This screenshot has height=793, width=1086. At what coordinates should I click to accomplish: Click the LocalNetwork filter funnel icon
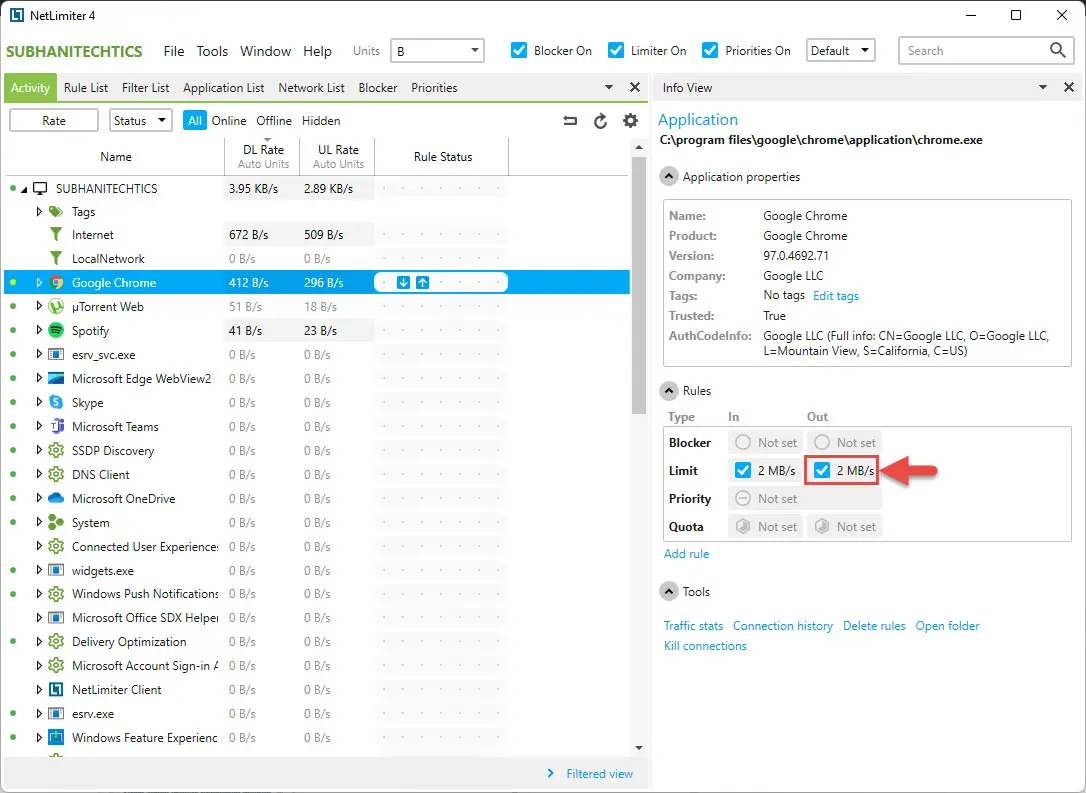tap(56, 258)
